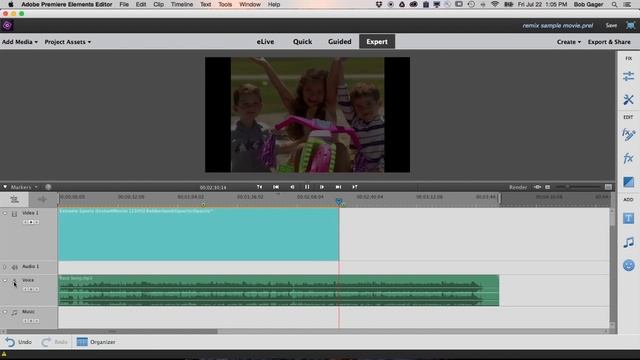Click the Music track note icon
This screenshot has width=640, height=360.
click(x=15, y=313)
